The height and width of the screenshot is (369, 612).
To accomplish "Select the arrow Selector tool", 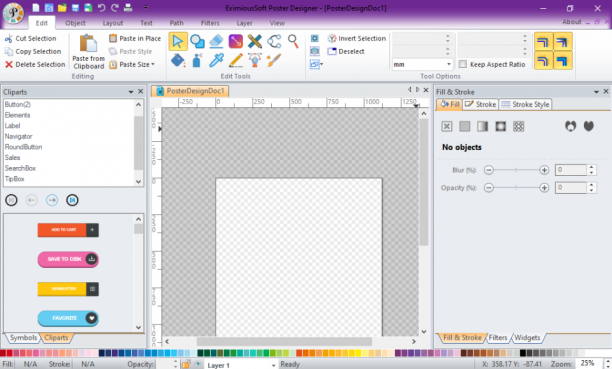I will 178,41.
